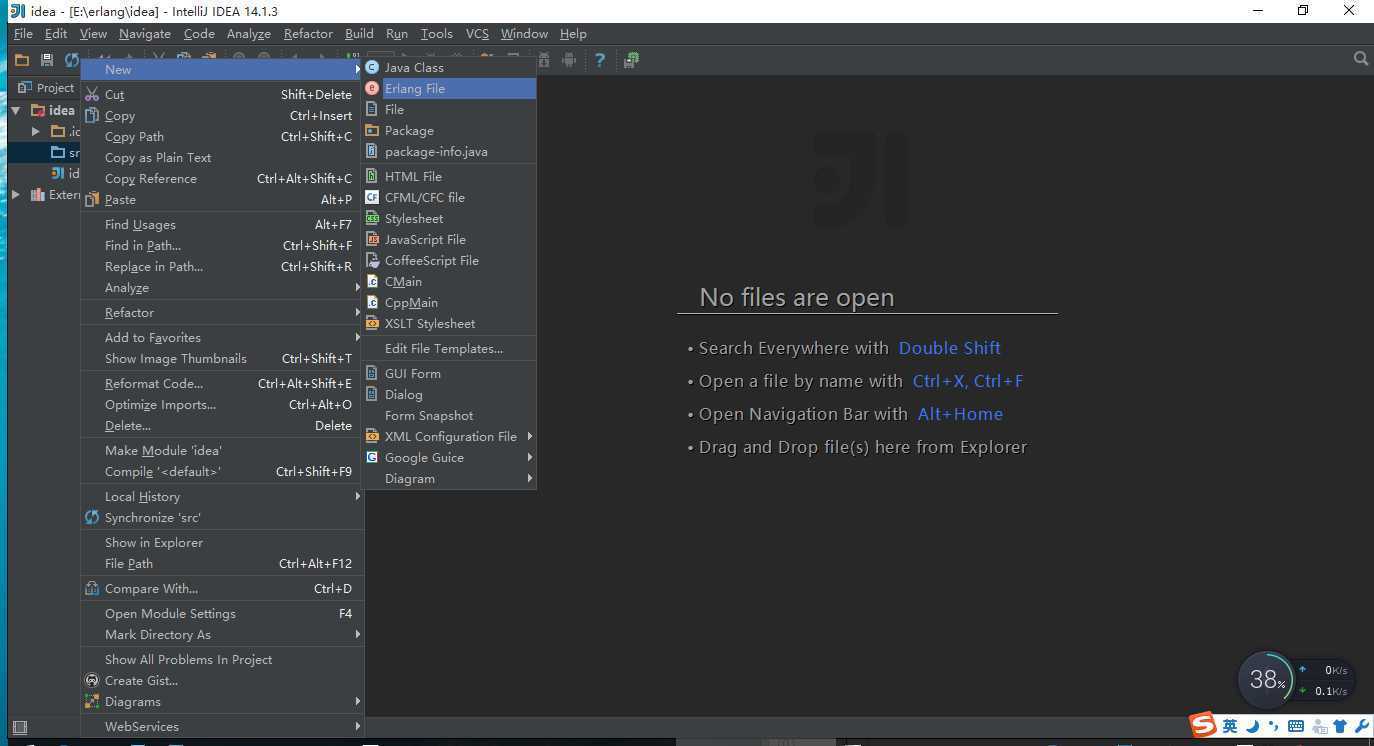This screenshot has height=746, width=1374.
Task: Switch to the Project tool window tab
Action: click(x=47, y=87)
